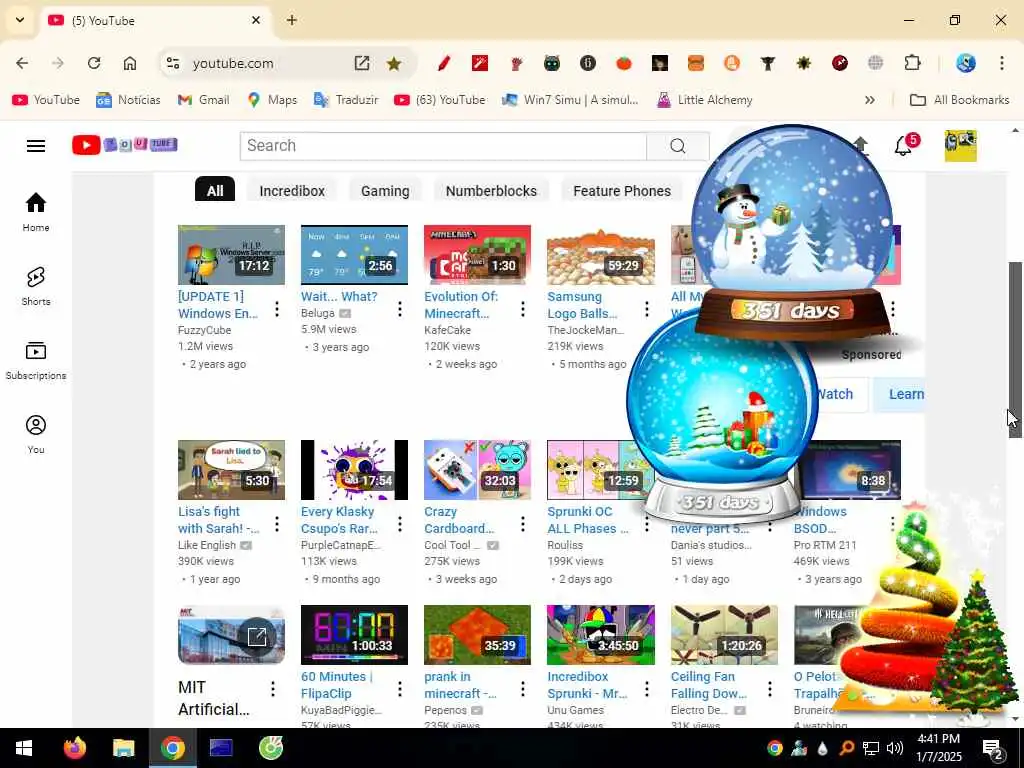Open the Win7 Simu bookmark

(x=570, y=100)
